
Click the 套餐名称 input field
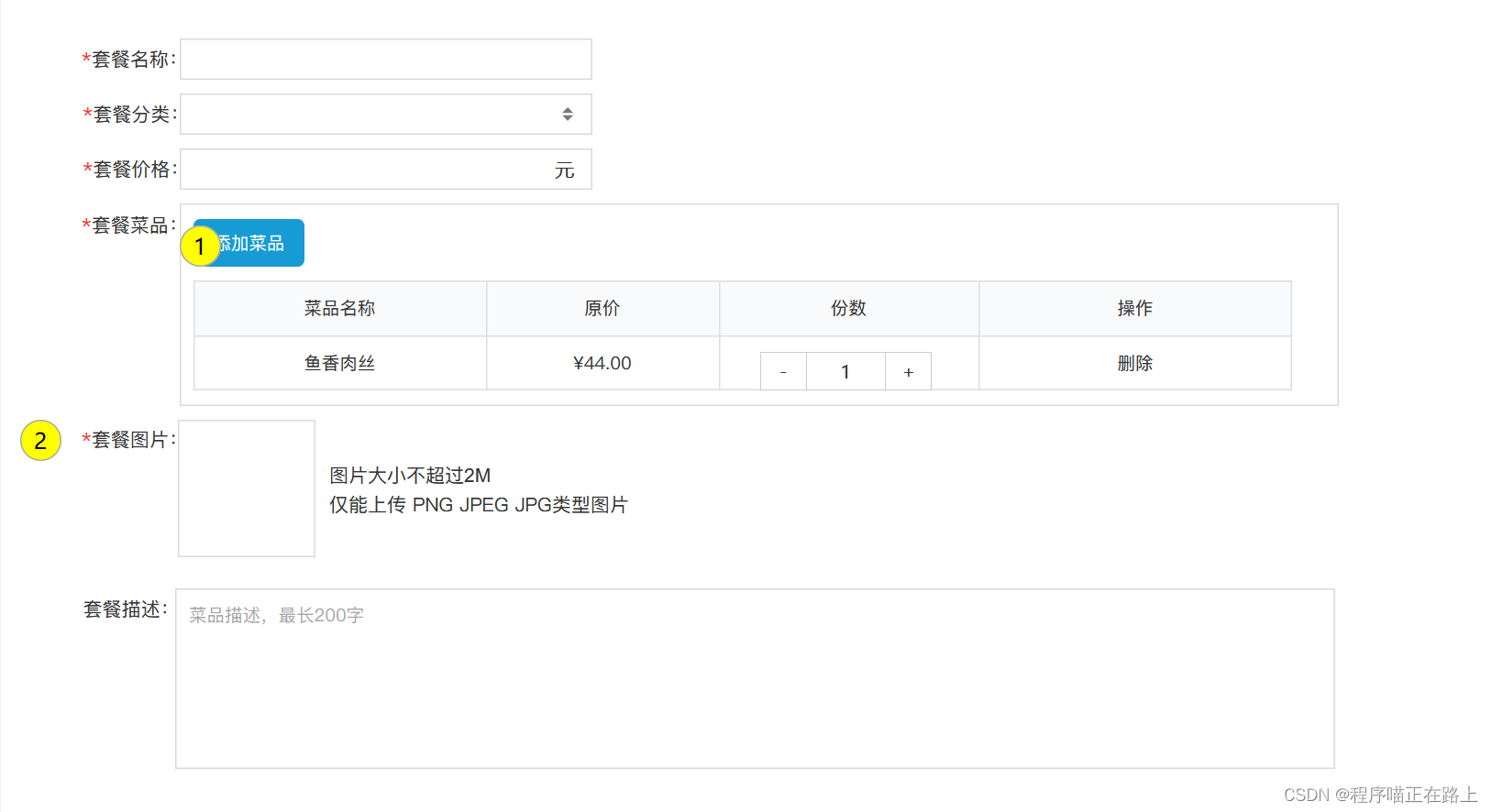click(386, 59)
